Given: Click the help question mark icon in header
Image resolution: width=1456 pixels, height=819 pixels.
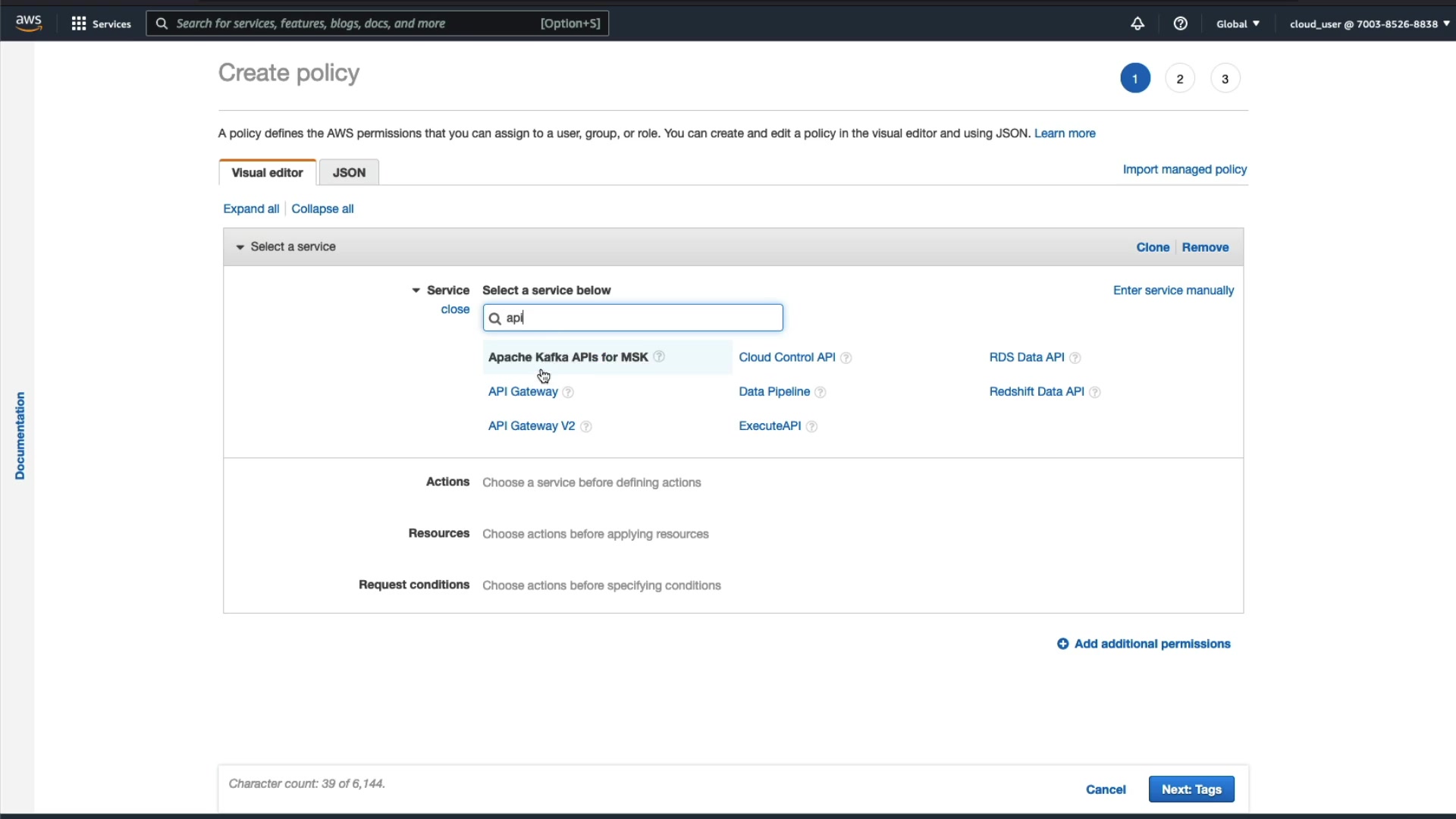Looking at the screenshot, I should click(1180, 24).
